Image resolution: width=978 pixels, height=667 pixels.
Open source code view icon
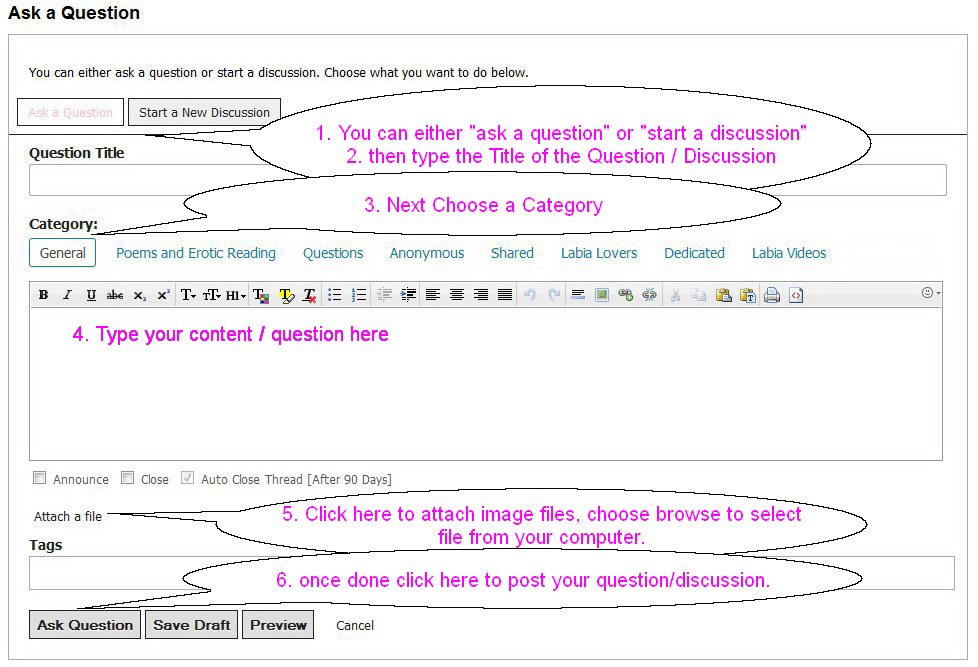796,295
